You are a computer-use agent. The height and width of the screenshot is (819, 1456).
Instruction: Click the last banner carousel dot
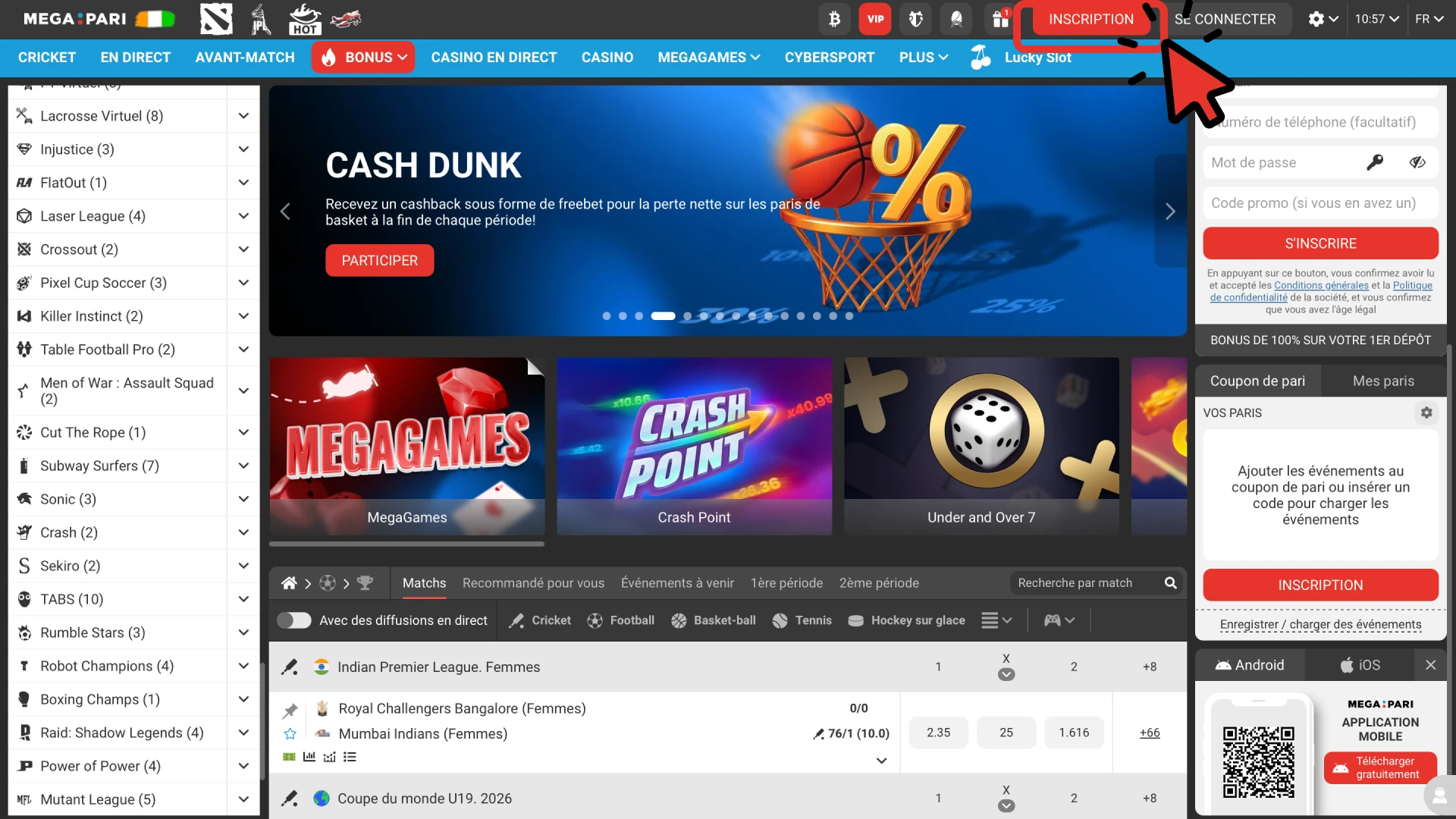[849, 316]
